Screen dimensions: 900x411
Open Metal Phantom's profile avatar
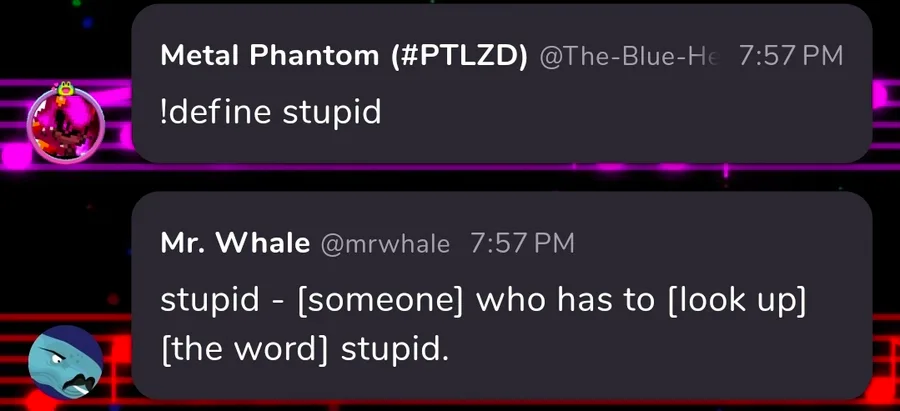(x=66, y=125)
